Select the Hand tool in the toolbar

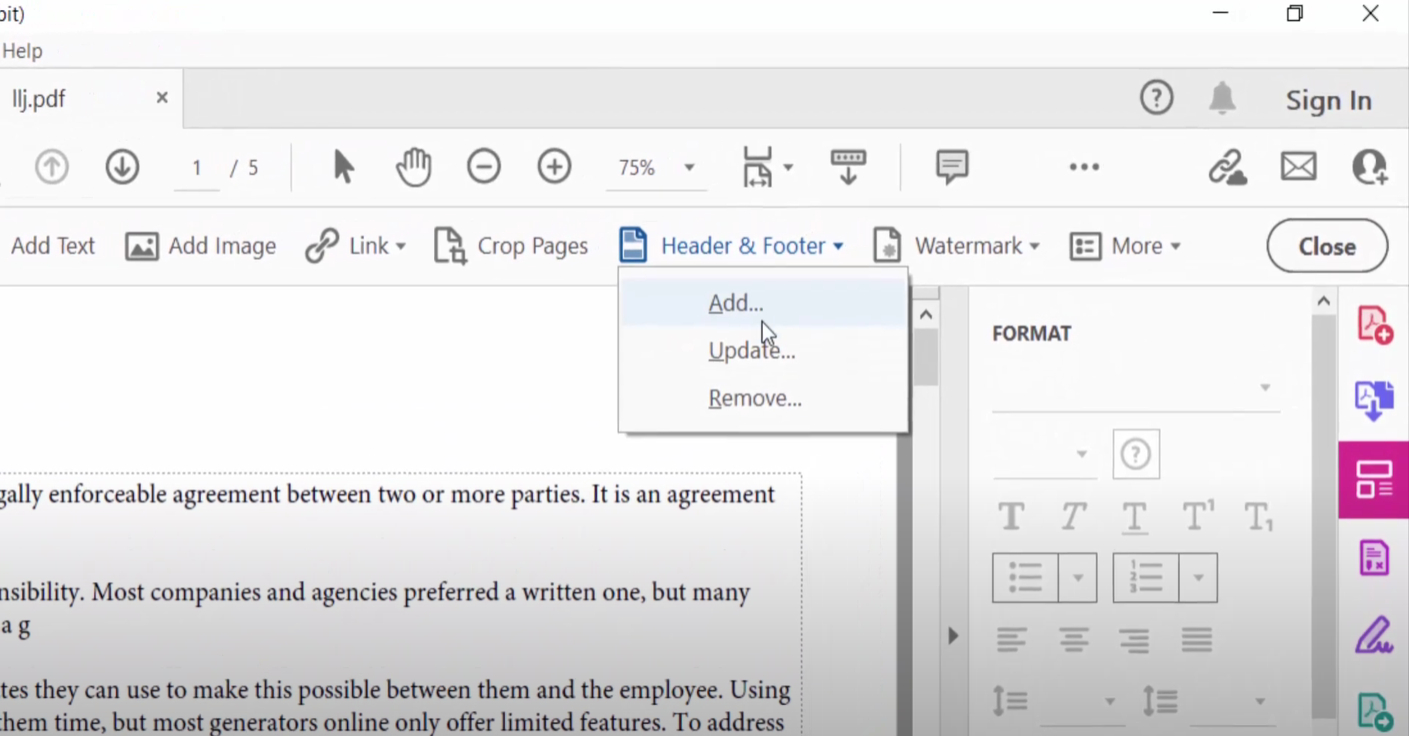pyautogui.click(x=413, y=167)
